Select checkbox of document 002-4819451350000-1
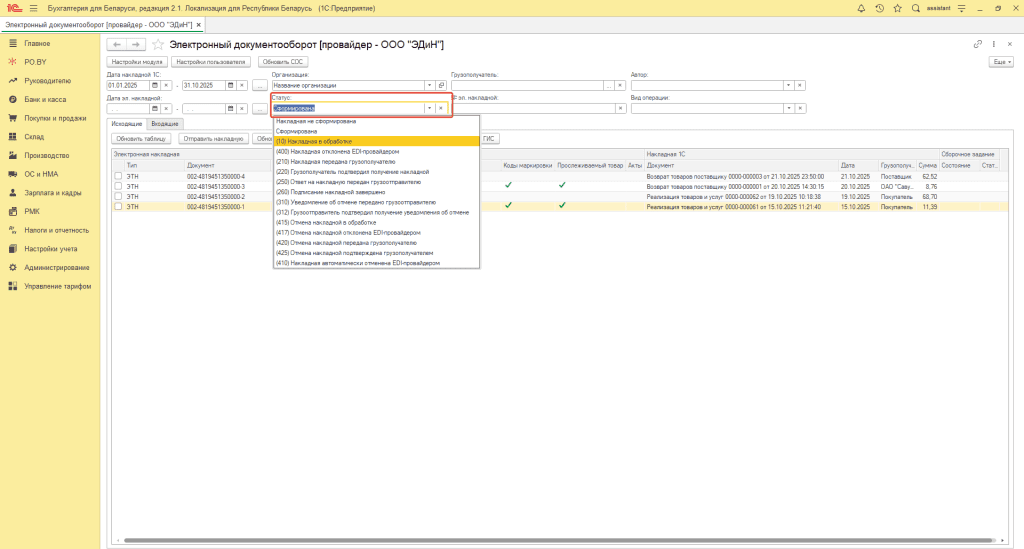This screenshot has width=1024, height=549. tap(118, 206)
